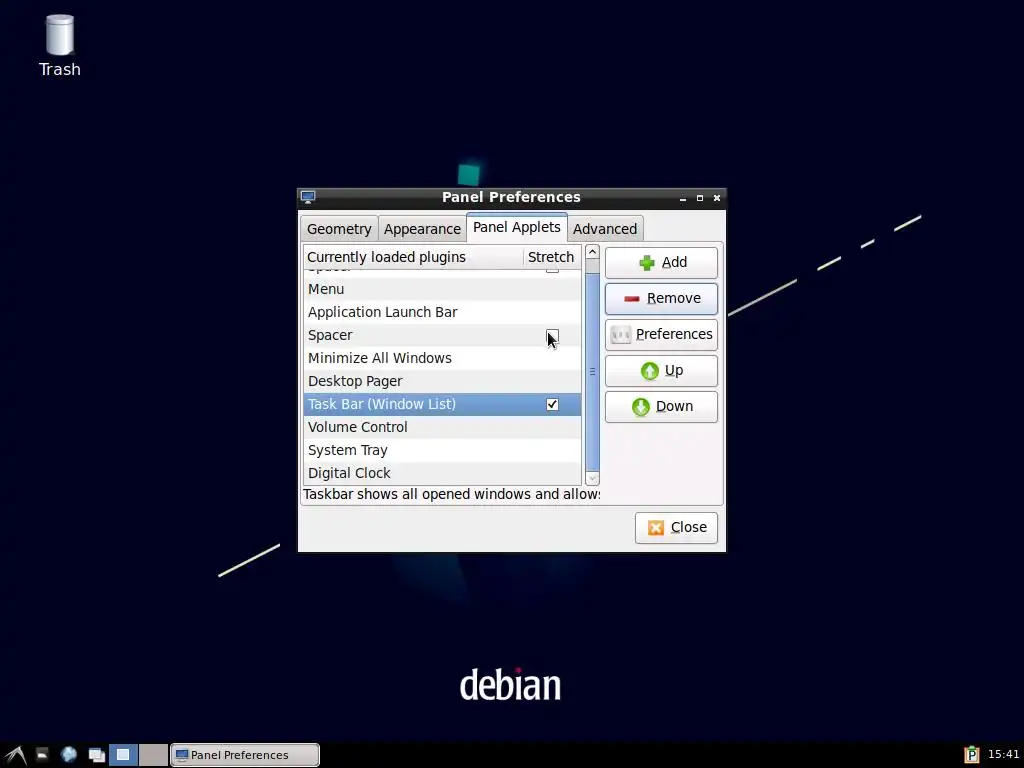The height and width of the screenshot is (768, 1024).
Task: Select the Volume Control plugin
Action: point(442,427)
